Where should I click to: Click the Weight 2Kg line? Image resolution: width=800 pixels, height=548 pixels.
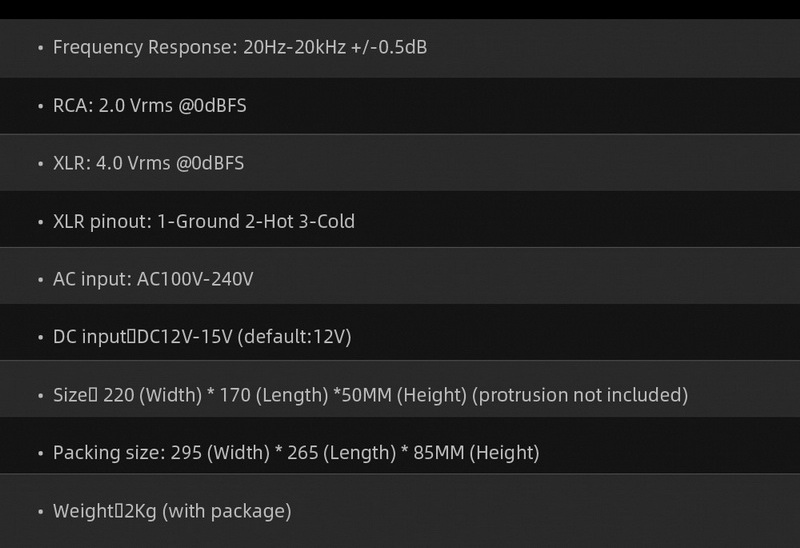172,511
